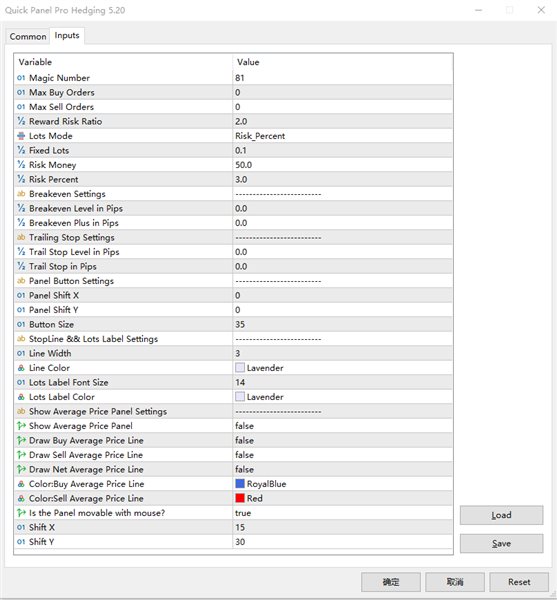
Task: Click the fraction icon beside Trail Stop in Pips
Action: click(21, 266)
